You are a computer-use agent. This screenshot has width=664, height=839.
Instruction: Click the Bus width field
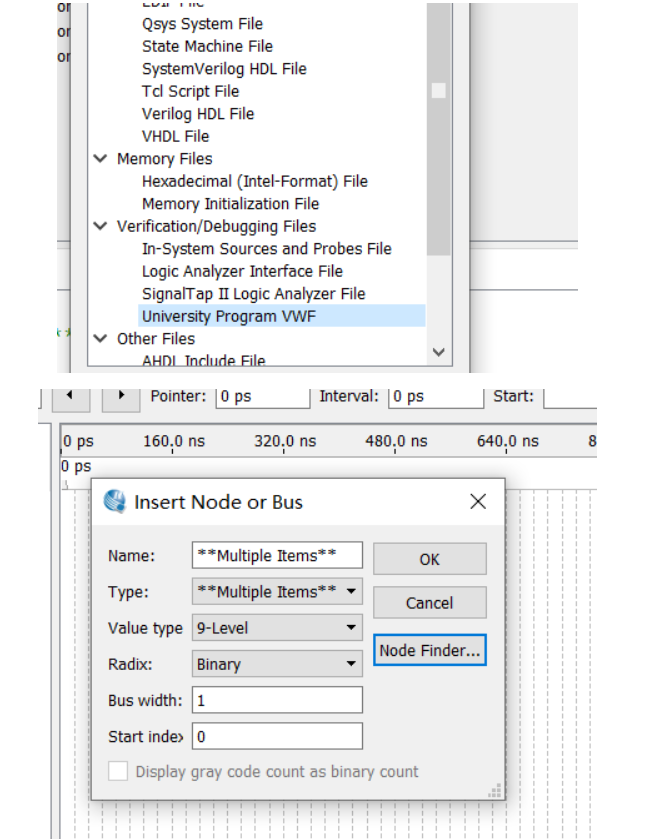click(x=277, y=700)
